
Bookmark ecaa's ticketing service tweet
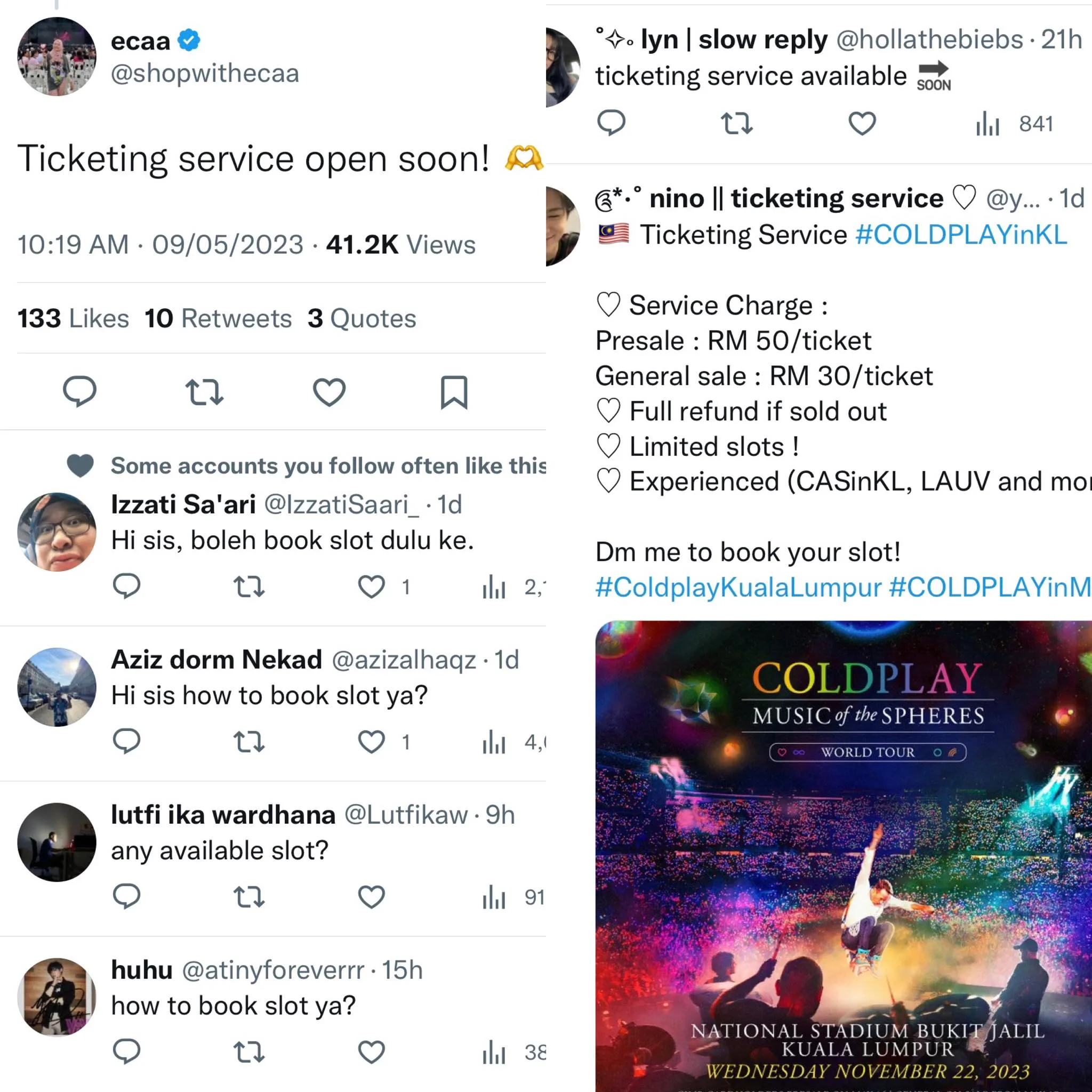[x=454, y=392]
